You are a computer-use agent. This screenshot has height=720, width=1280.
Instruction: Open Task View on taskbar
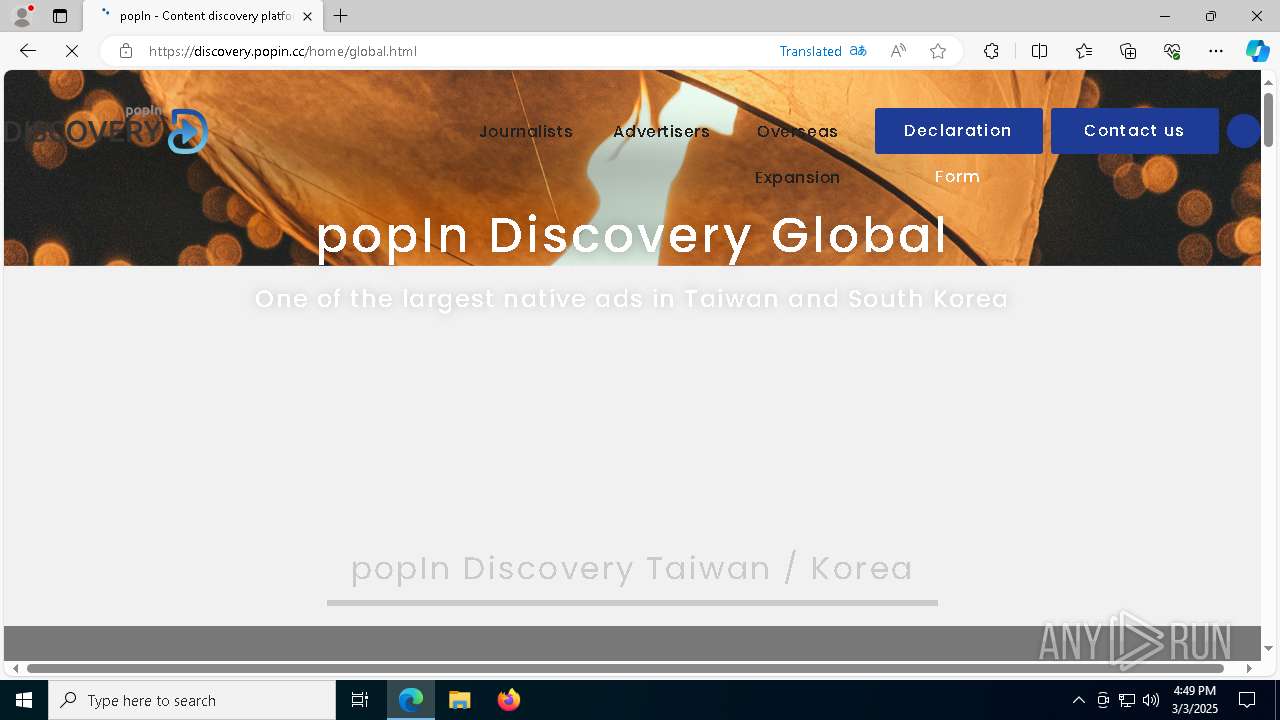360,700
